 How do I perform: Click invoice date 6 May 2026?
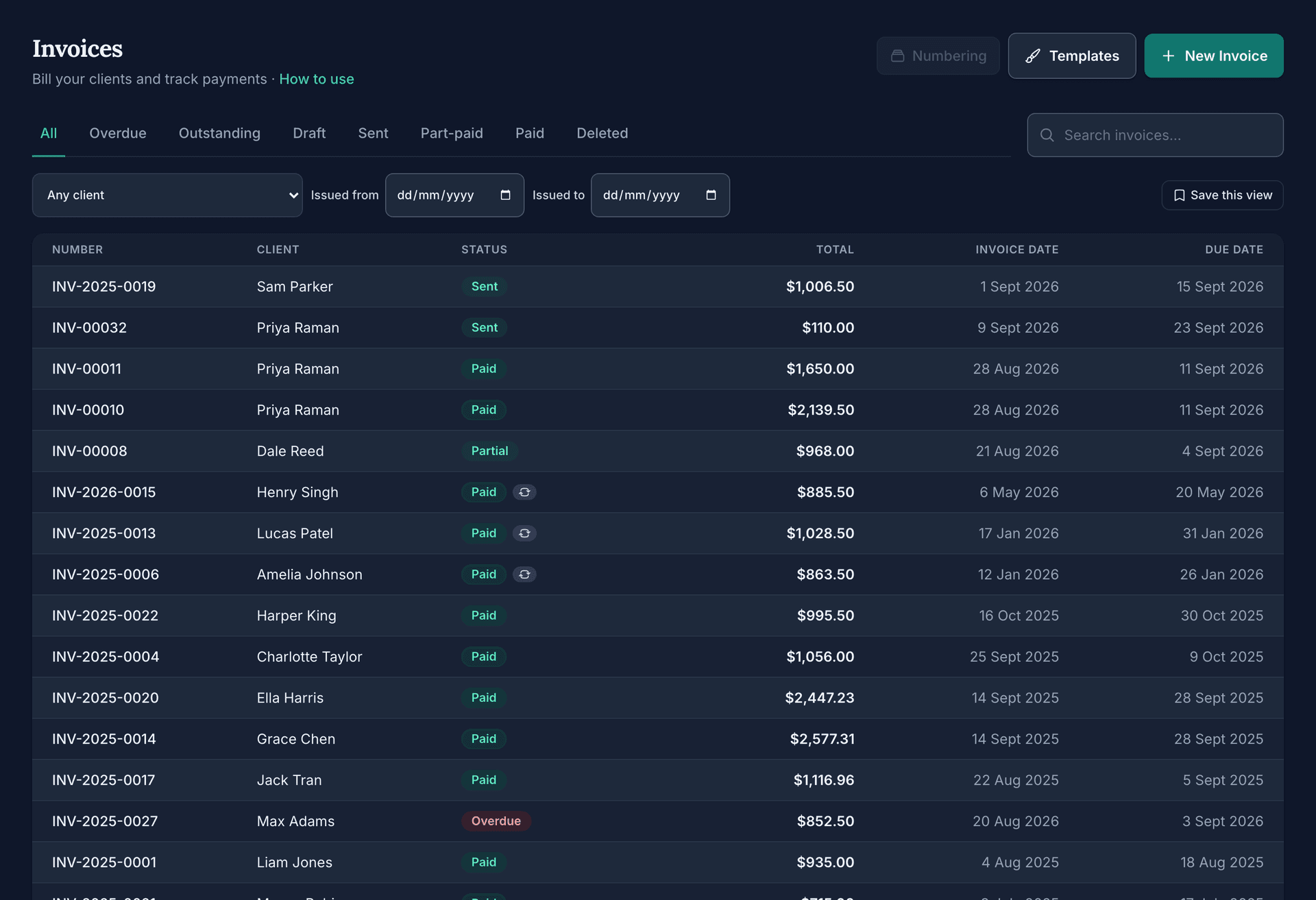pyautogui.click(x=1019, y=492)
